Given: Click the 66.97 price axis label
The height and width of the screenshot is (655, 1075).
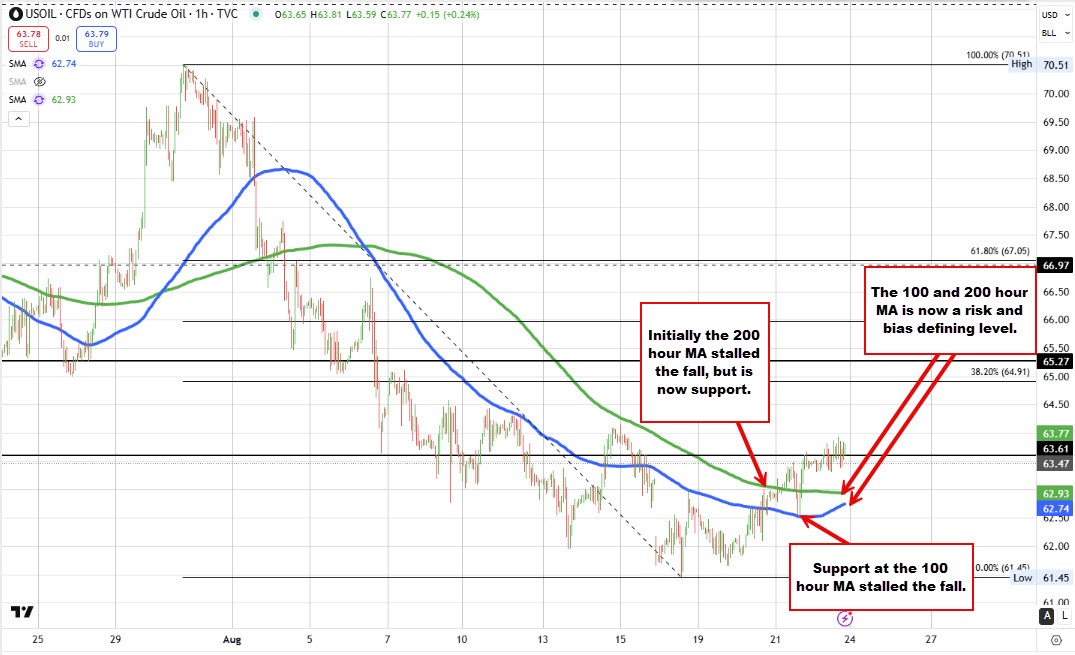Looking at the screenshot, I should click(x=1056, y=265).
